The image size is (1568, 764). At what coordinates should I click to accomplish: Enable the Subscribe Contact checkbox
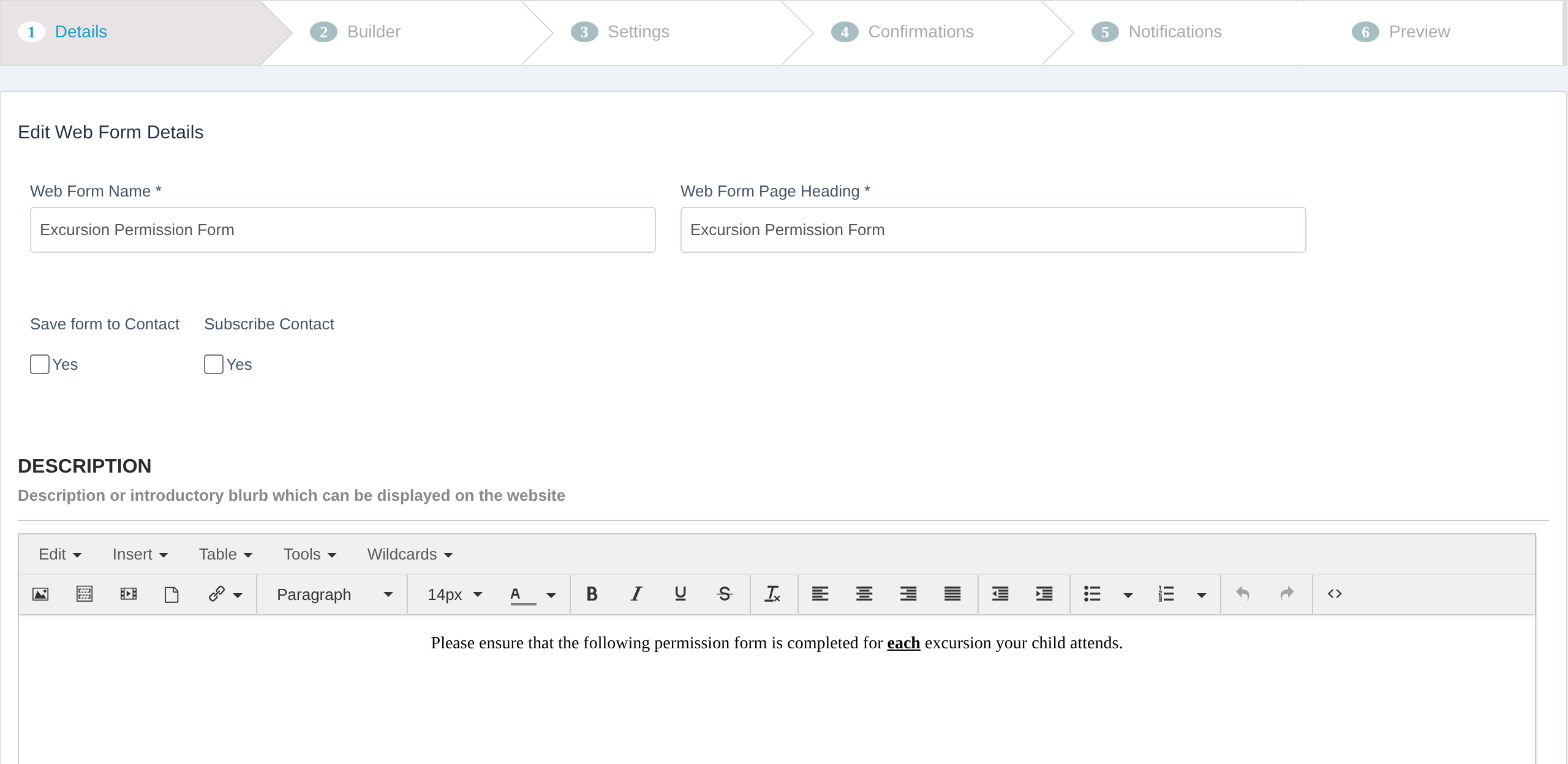coord(213,364)
